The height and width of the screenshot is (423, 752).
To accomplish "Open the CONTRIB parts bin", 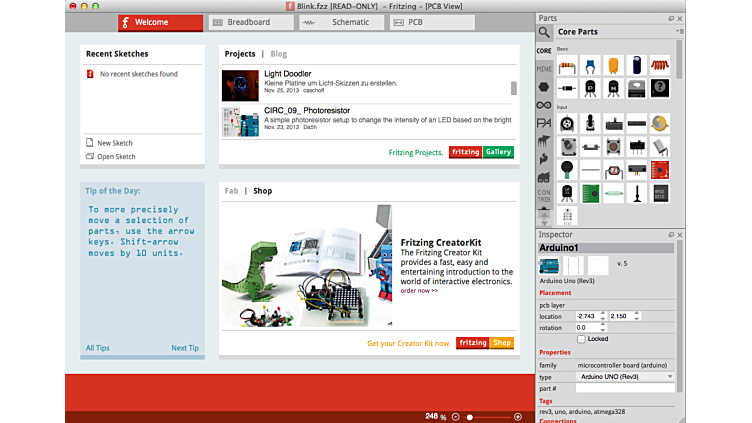I will click(544, 194).
